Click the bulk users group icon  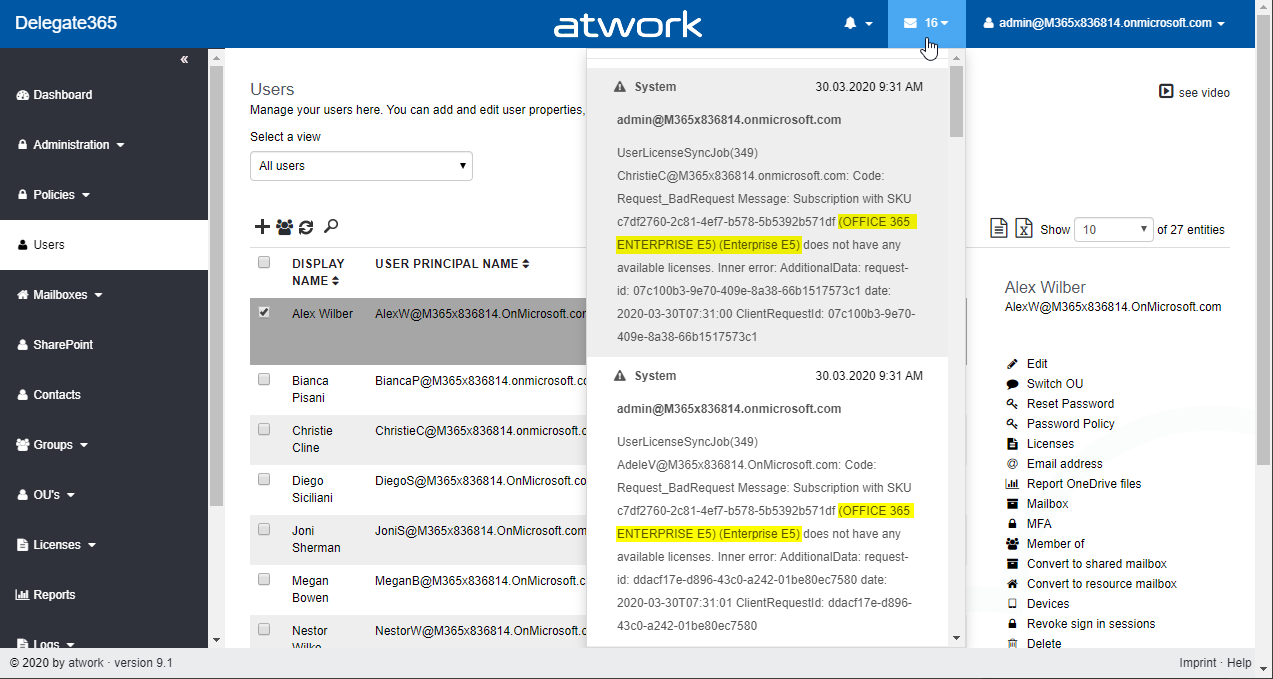tap(284, 227)
